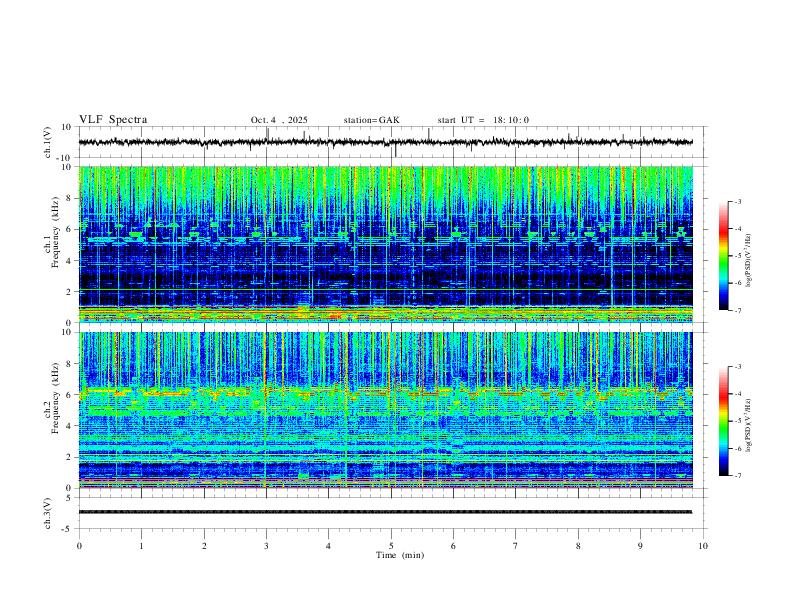Click the time axis tick label '7'
The image size is (792, 612).
click(516, 546)
